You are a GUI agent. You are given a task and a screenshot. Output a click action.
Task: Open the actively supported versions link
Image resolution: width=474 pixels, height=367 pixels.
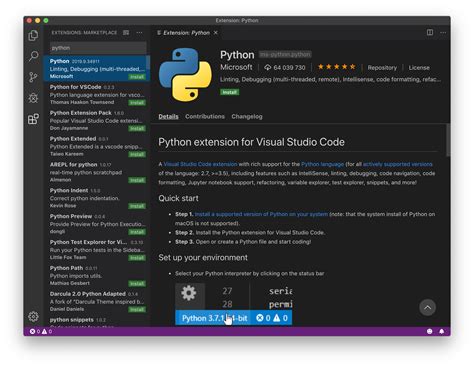(397, 164)
